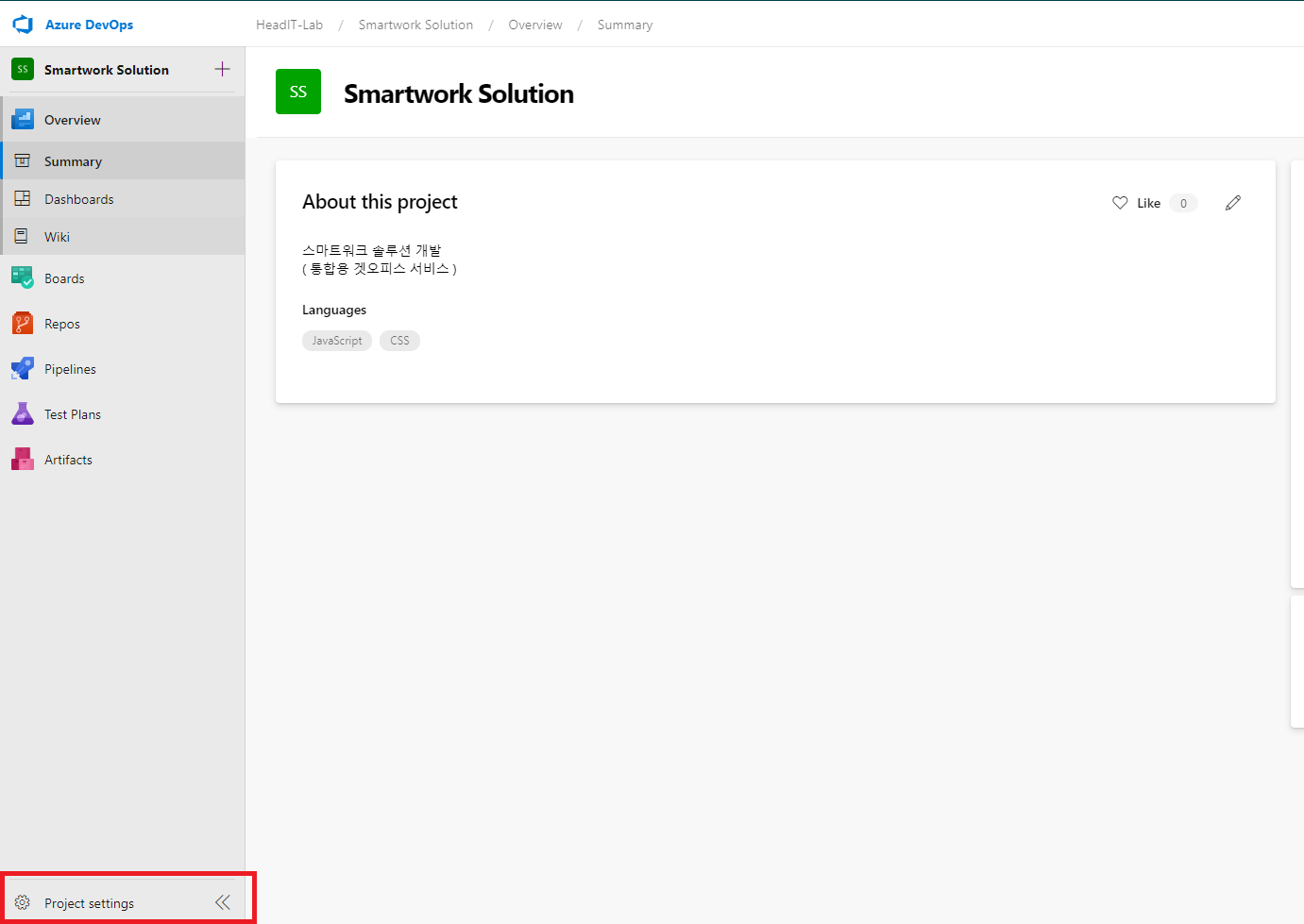Click the Repos hub icon
Image resolution: width=1304 pixels, height=924 pixels.
click(x=23, y=324)
